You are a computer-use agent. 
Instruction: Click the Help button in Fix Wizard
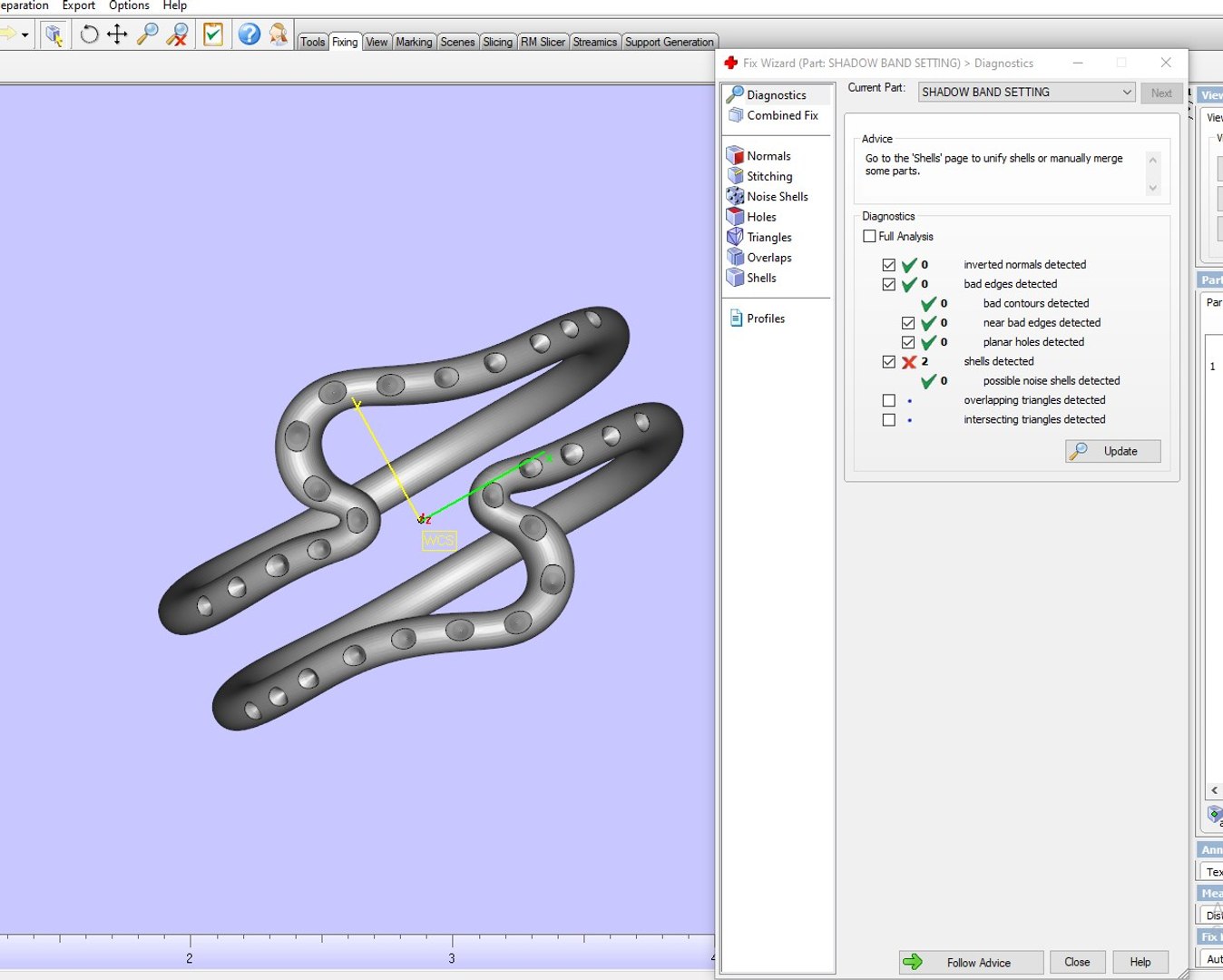(x=1140, y=962)
